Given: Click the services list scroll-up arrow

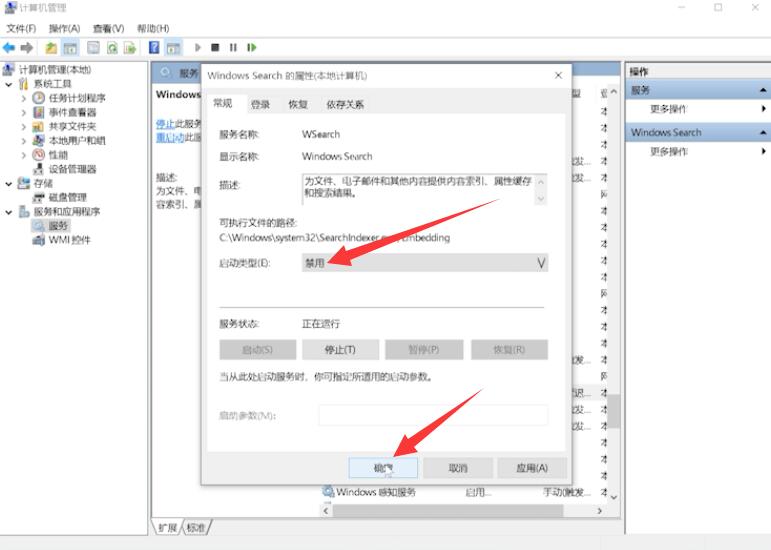Looking at the screenshot, I should point(614,92).
